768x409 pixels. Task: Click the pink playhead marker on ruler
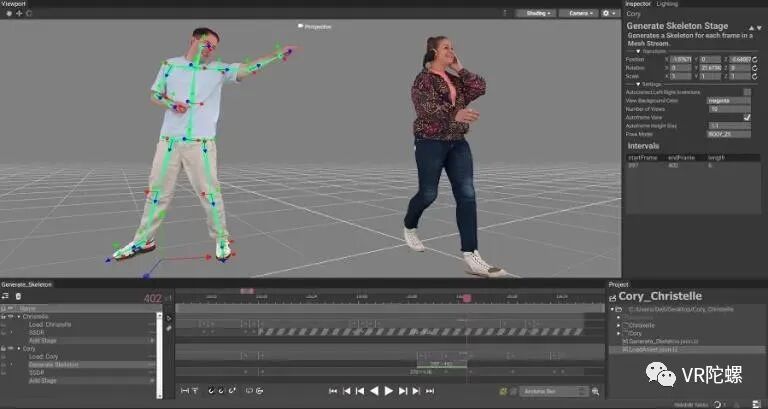click(467, 298)
